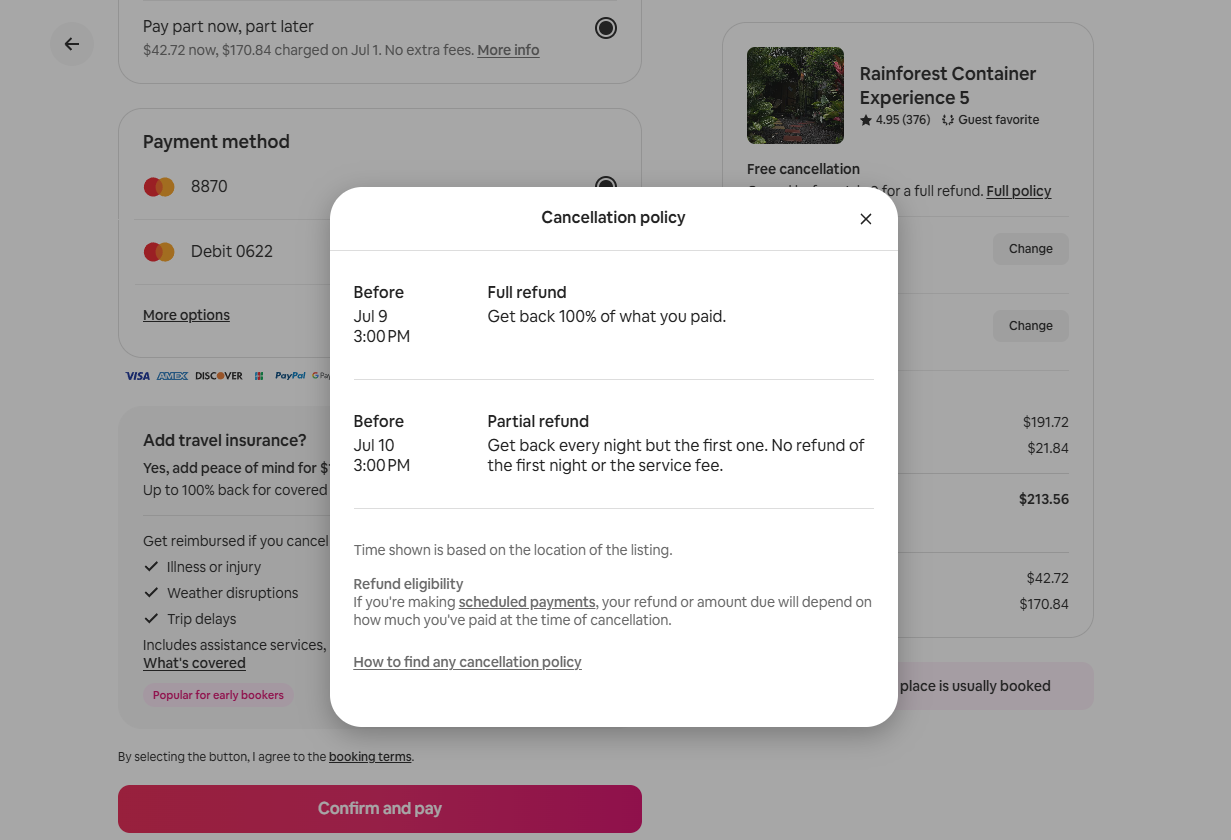Click the first Change button in summary
This screenshot has height=840, width=1231.
pos(1031,249)
